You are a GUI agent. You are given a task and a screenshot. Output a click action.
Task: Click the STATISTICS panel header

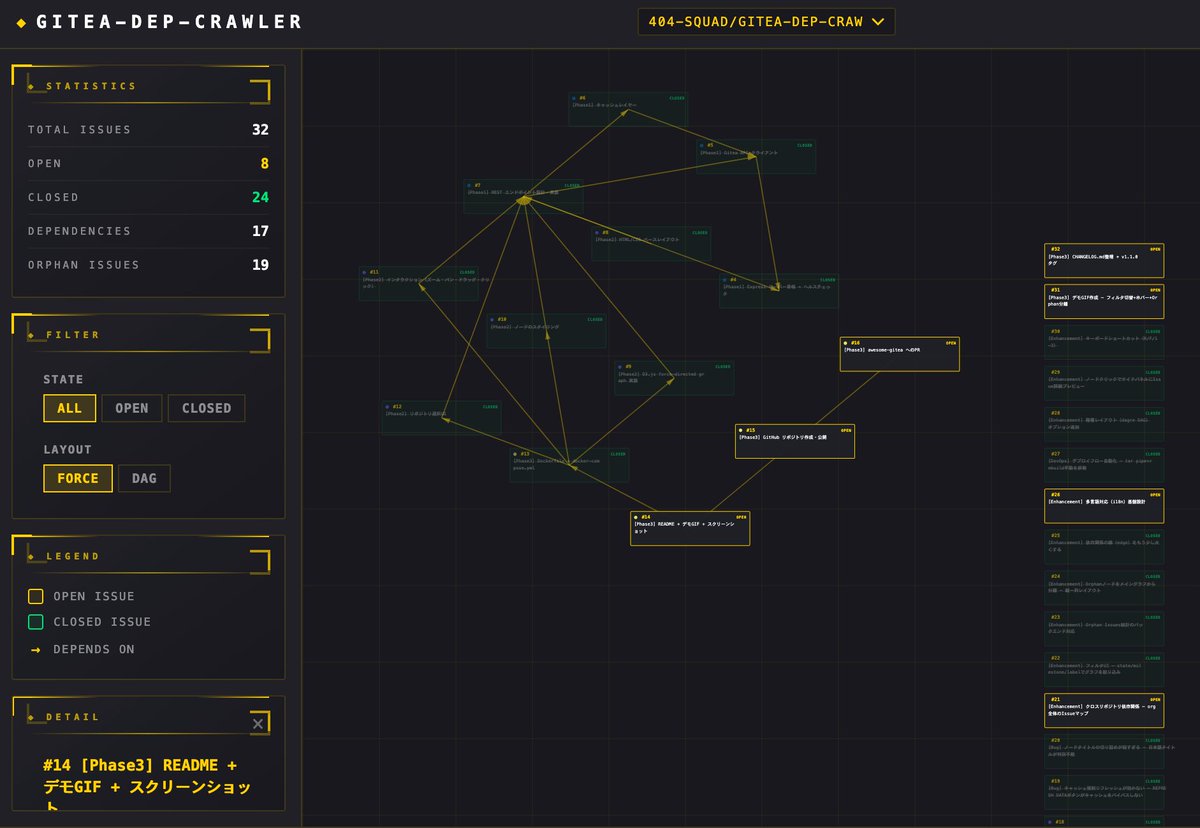tap(148, 86)
